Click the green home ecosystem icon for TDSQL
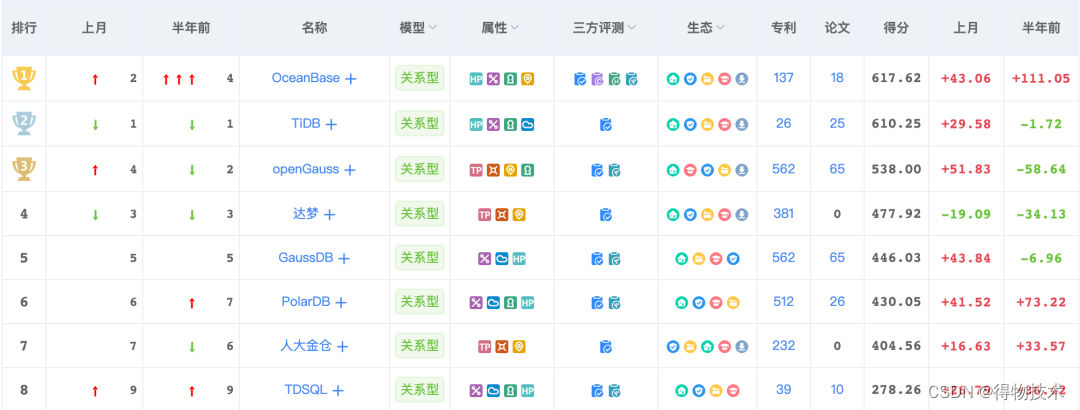Image resolution: width=1080 pixels, height=410 pixels. [x=681, y=390]
